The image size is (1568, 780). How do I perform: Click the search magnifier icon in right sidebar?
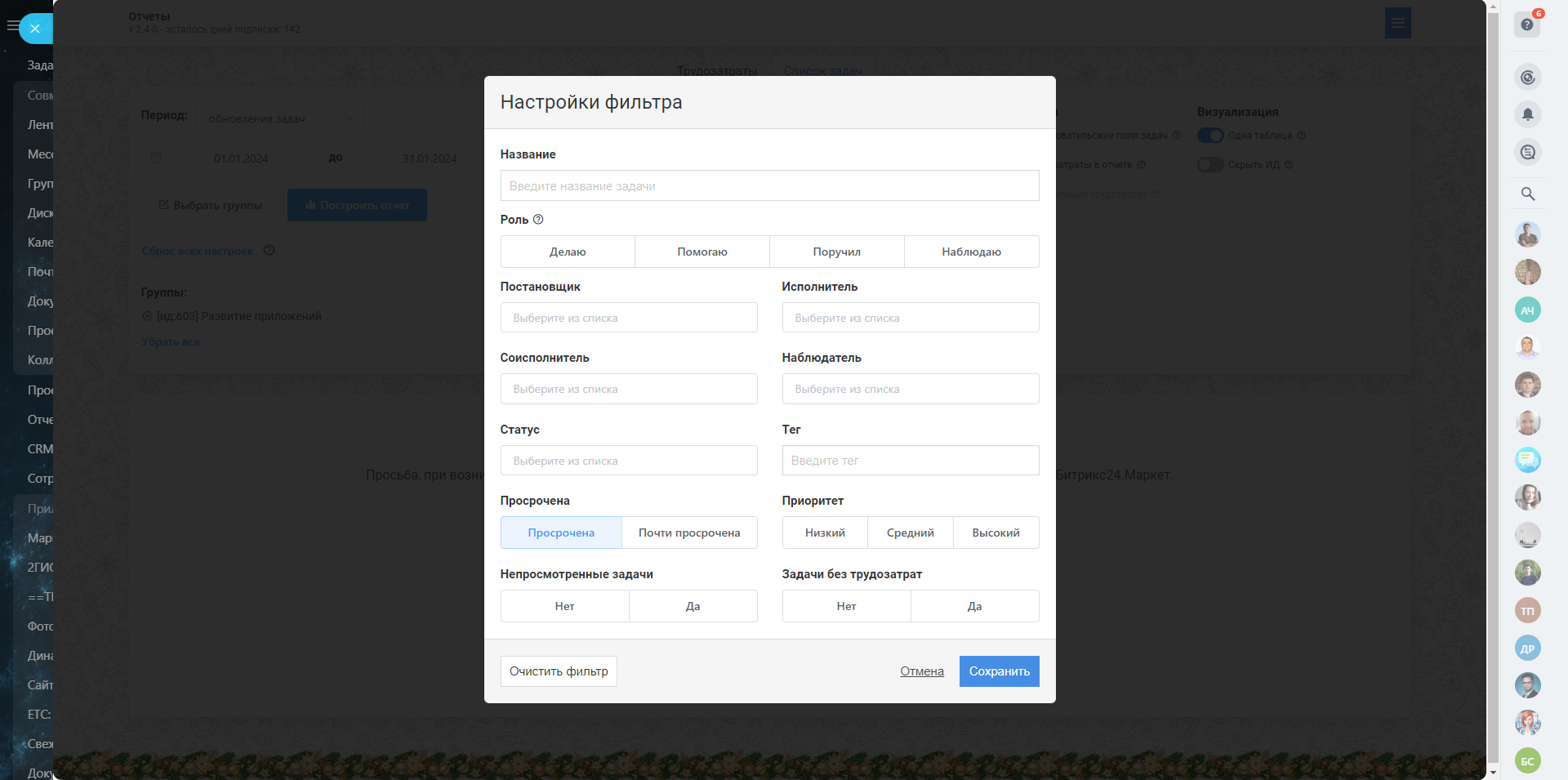click(1527, 194)
